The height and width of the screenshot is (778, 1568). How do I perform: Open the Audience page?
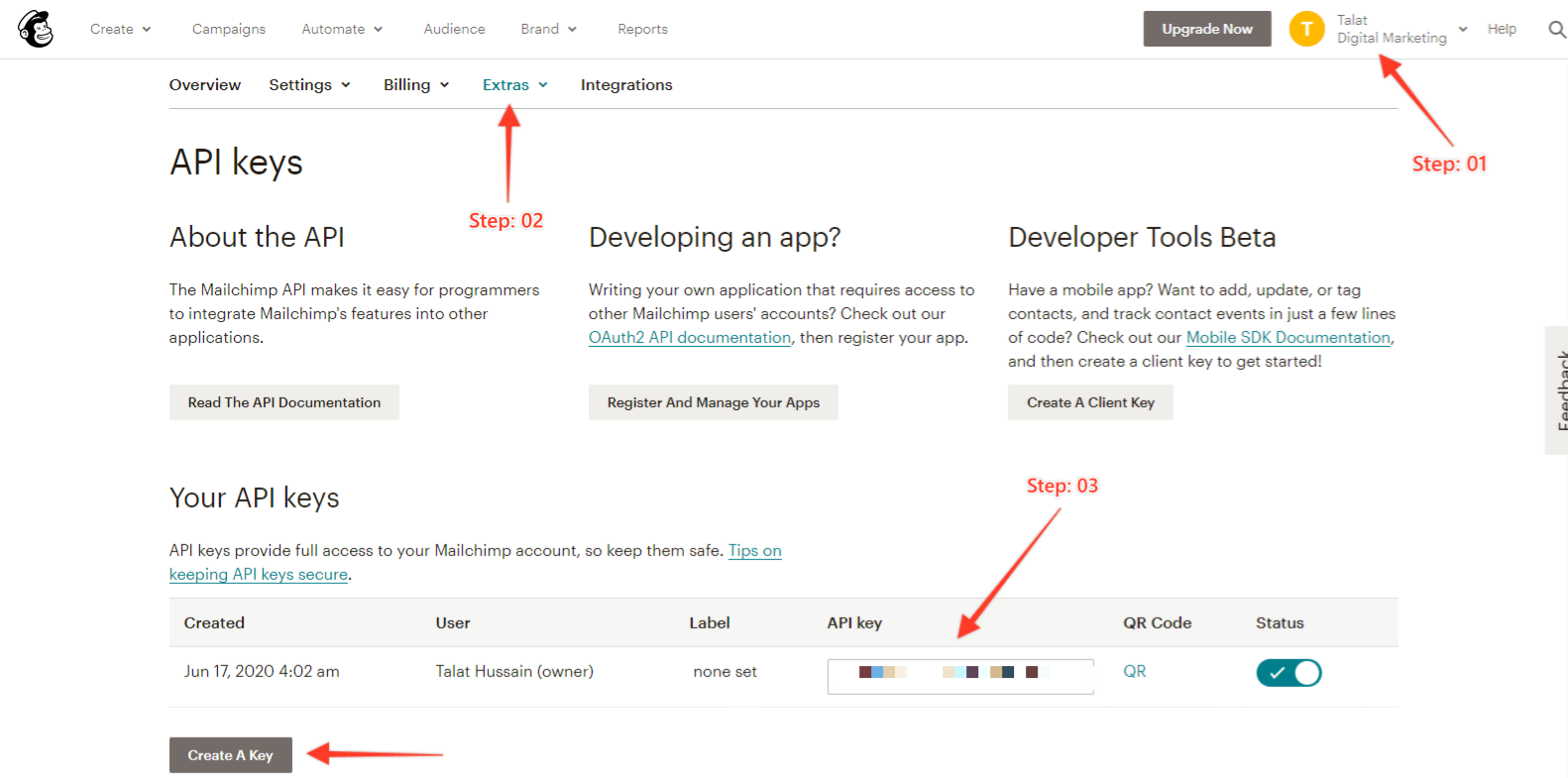tap(454, 29)
